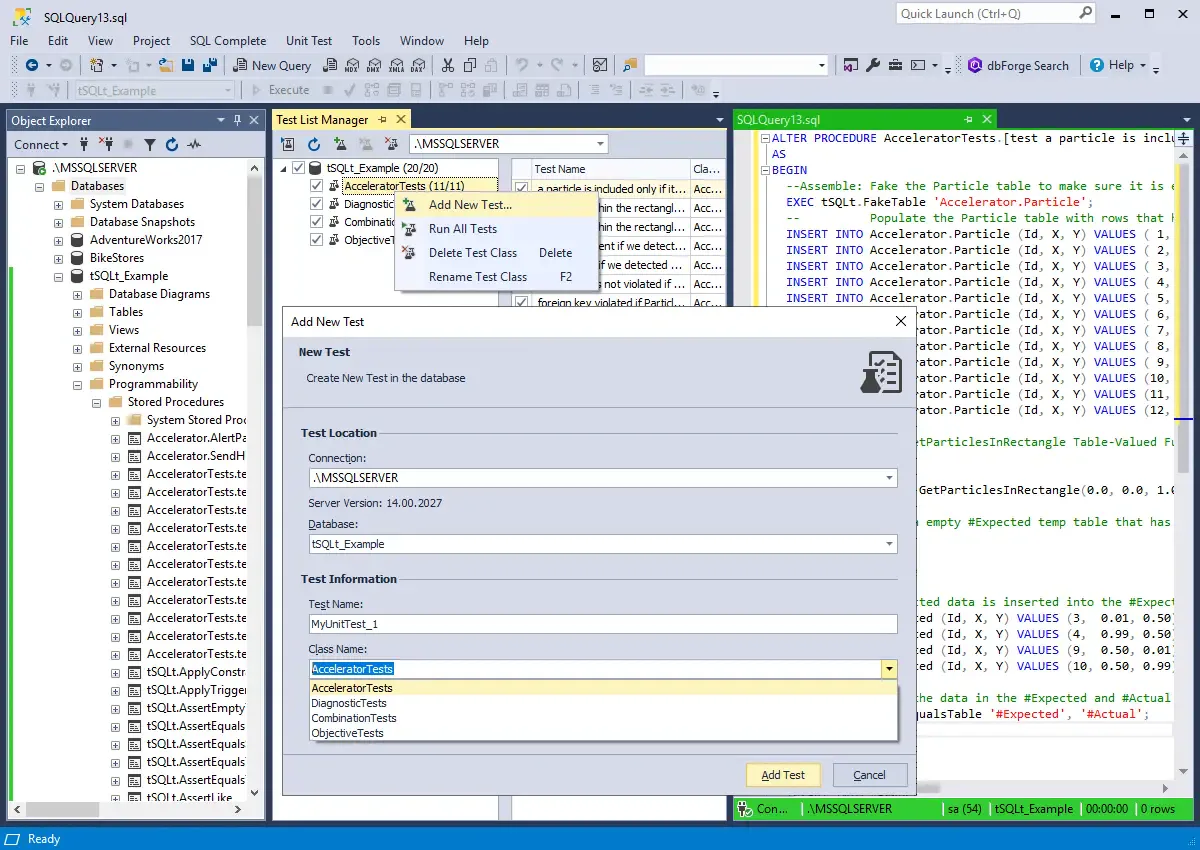Click Add New Test flask icon in toolbar

point(340,144)
